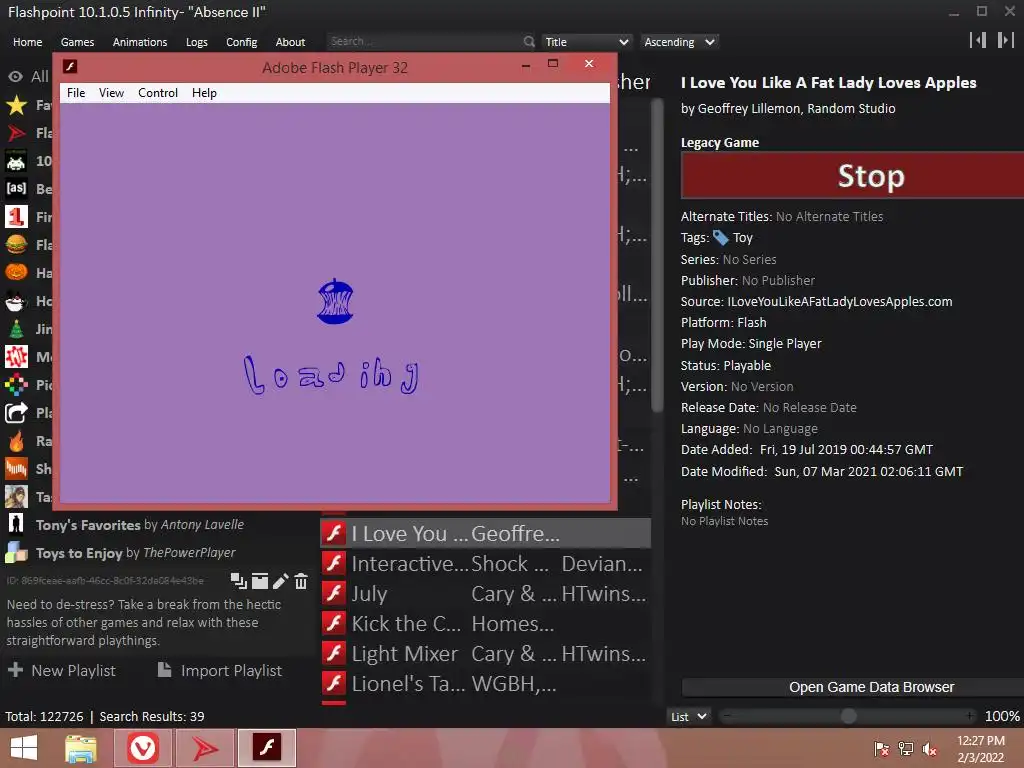Click the muted volume tray icon
The width and height of the screenshot is (1024, 768).
click(x=930, y=748)
